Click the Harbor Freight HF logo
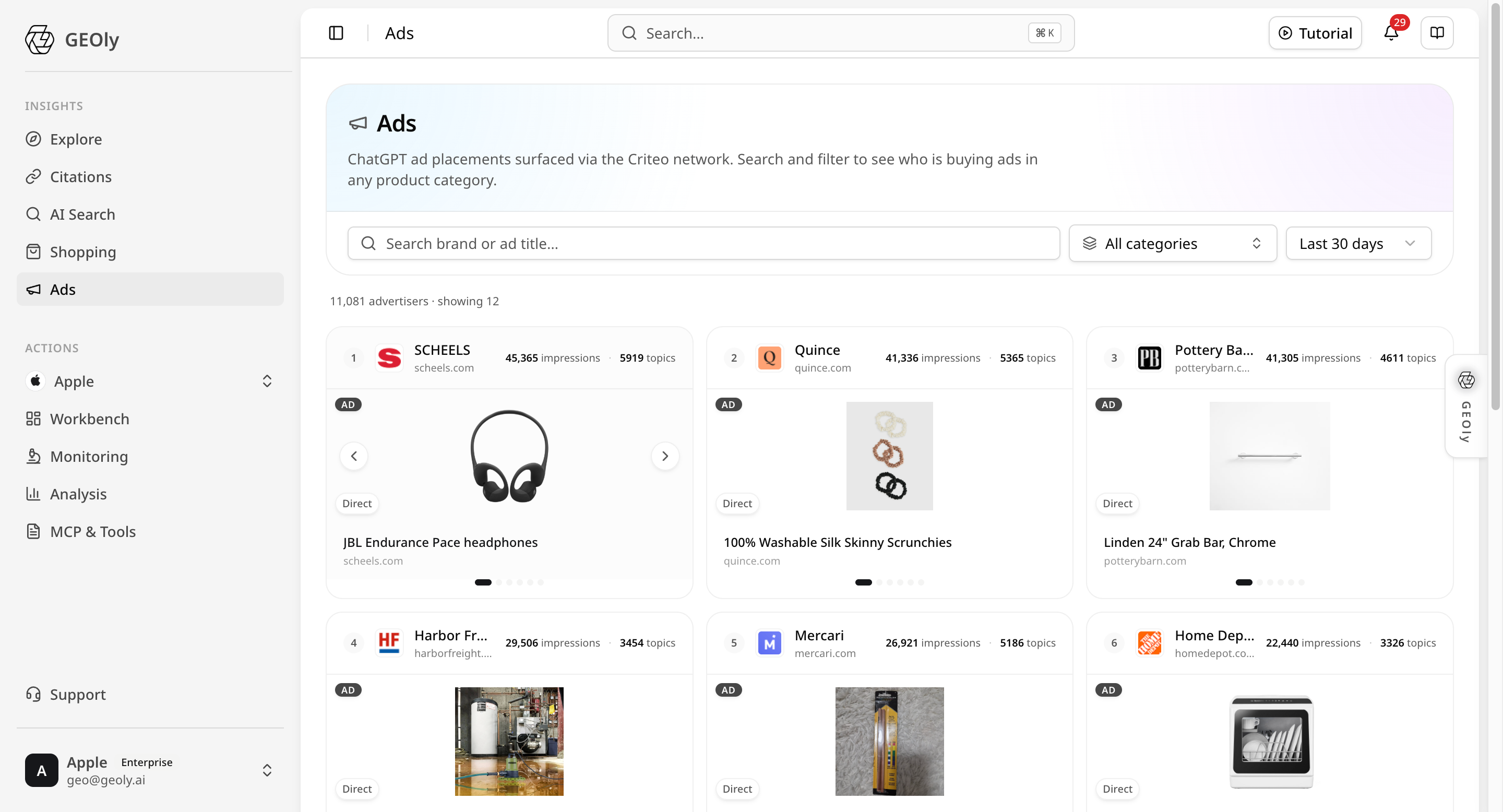 coord(389,643)
